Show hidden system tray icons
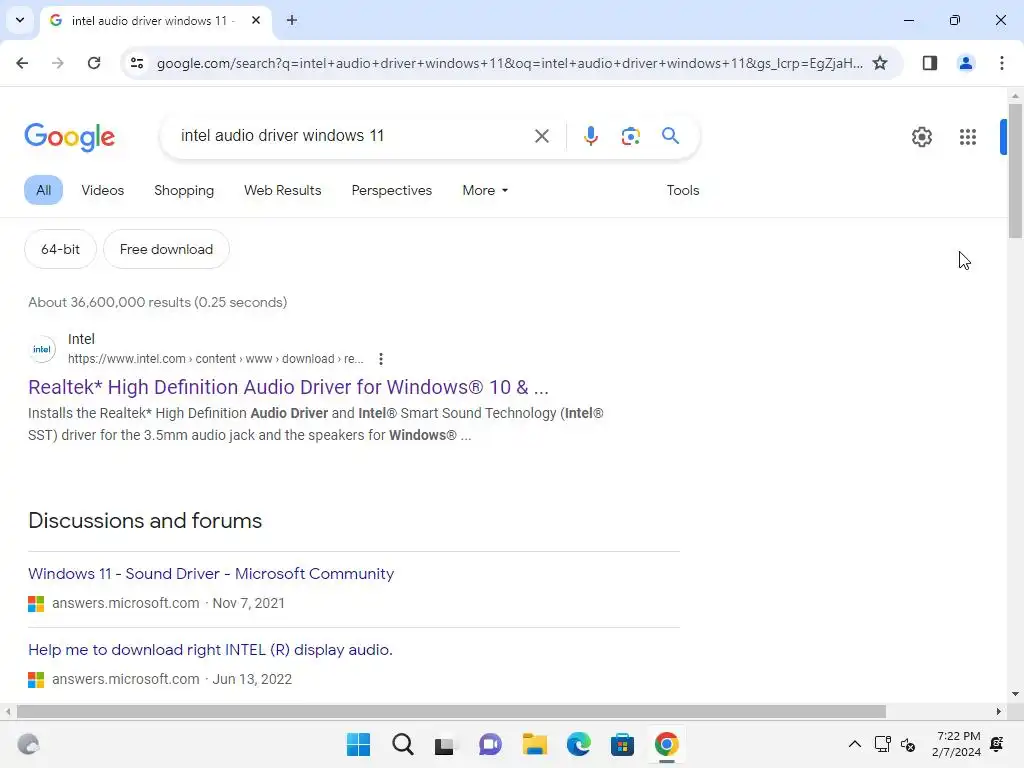This screenshot has width=1024, height=768. point(854,744)
